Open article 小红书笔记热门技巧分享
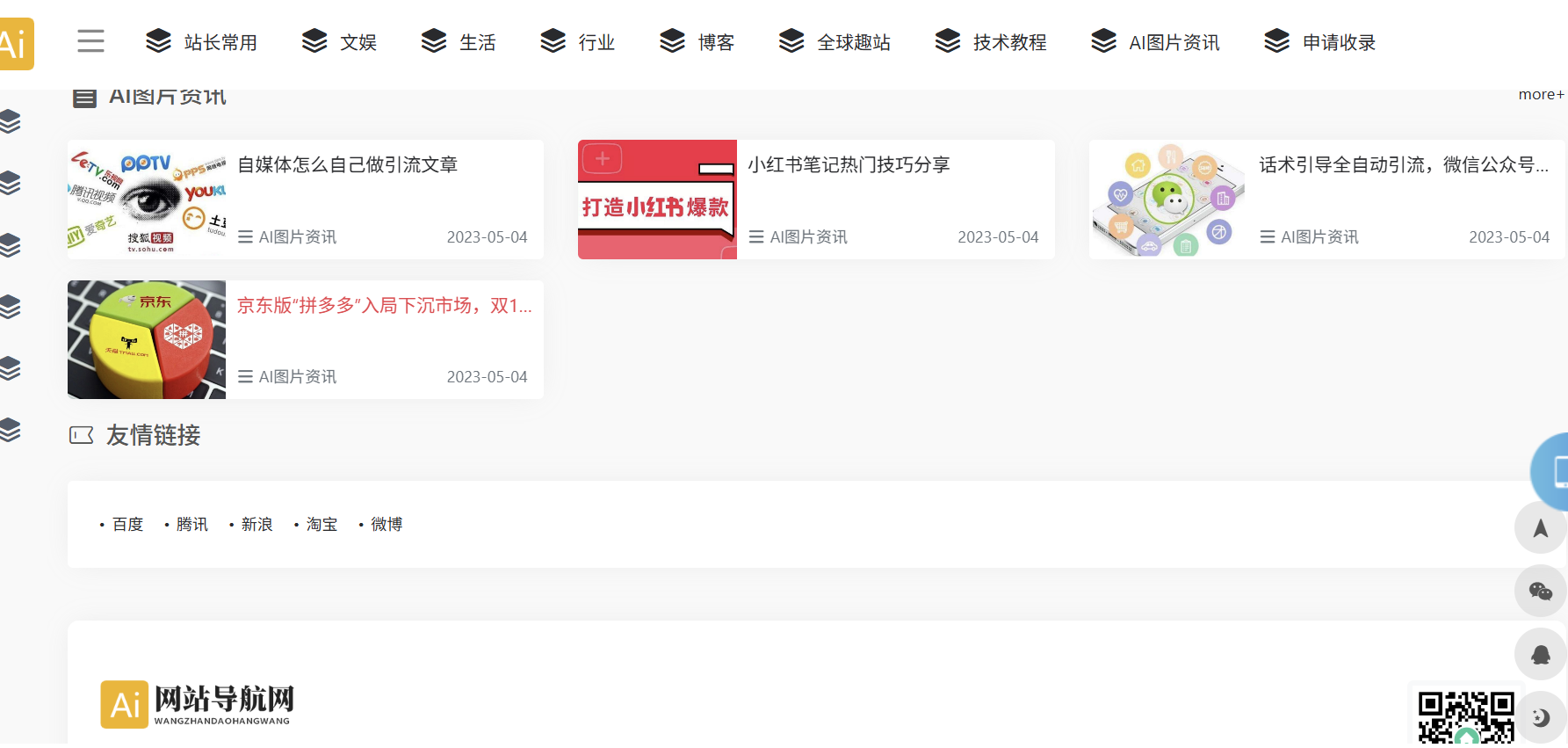 point(849,164)
